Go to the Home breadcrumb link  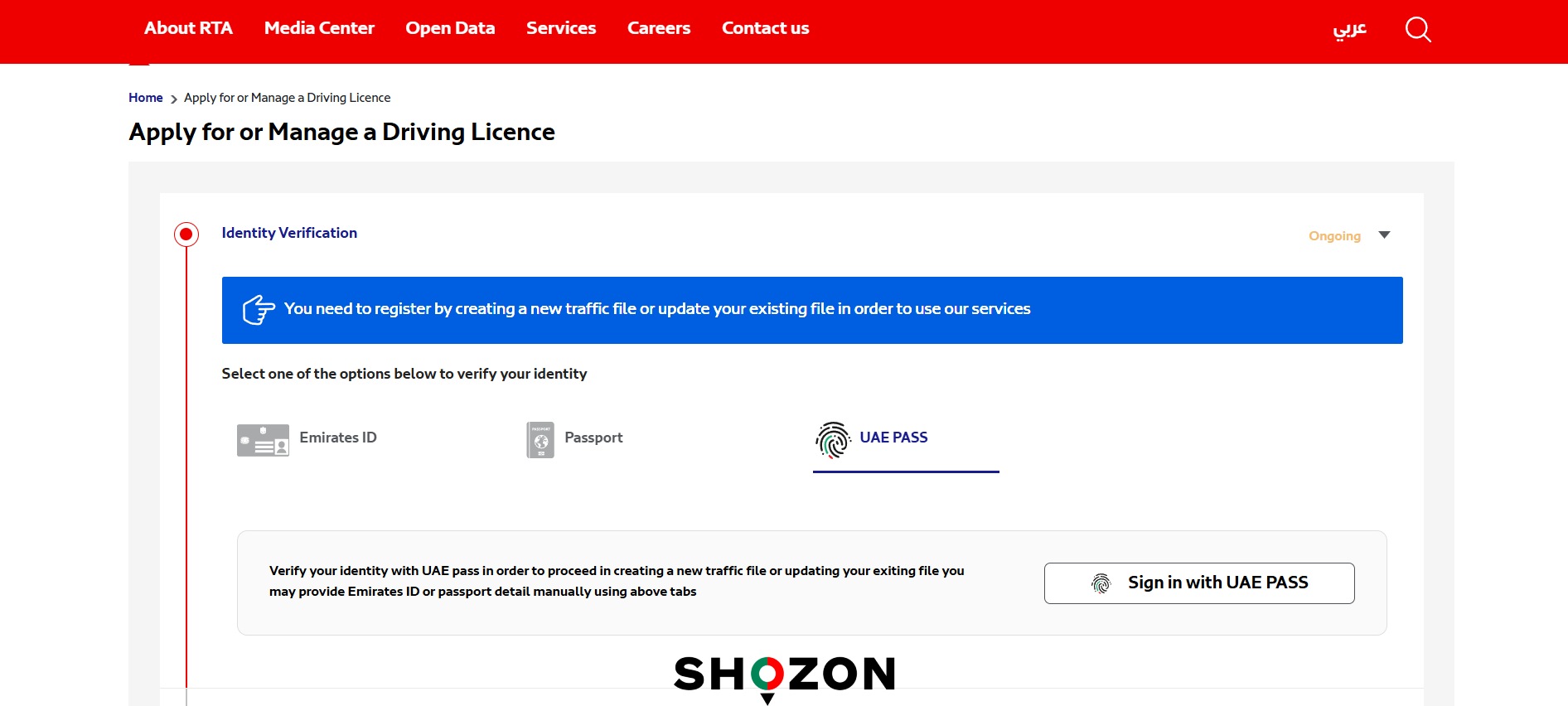coord(146,98)
